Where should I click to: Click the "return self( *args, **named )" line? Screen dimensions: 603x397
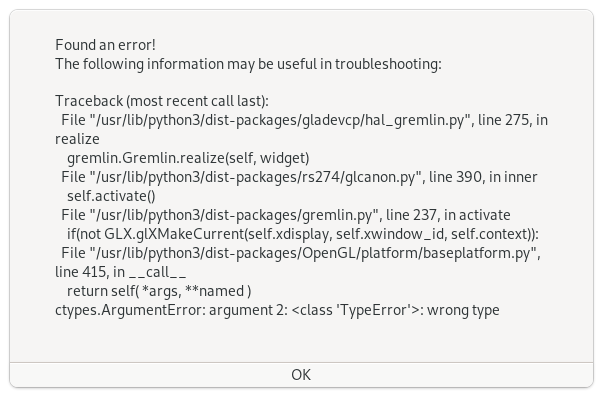click(x=159, y=291)
